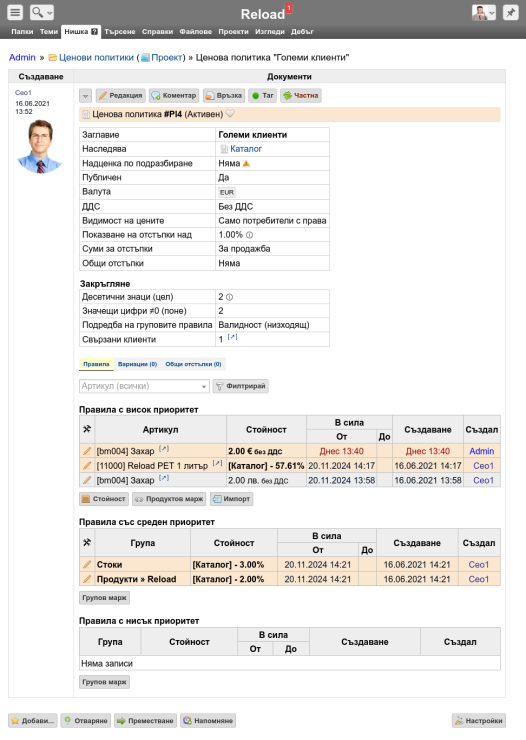
Task: Open Ceo1 author link in Създаване column
Action: point(23,92)
